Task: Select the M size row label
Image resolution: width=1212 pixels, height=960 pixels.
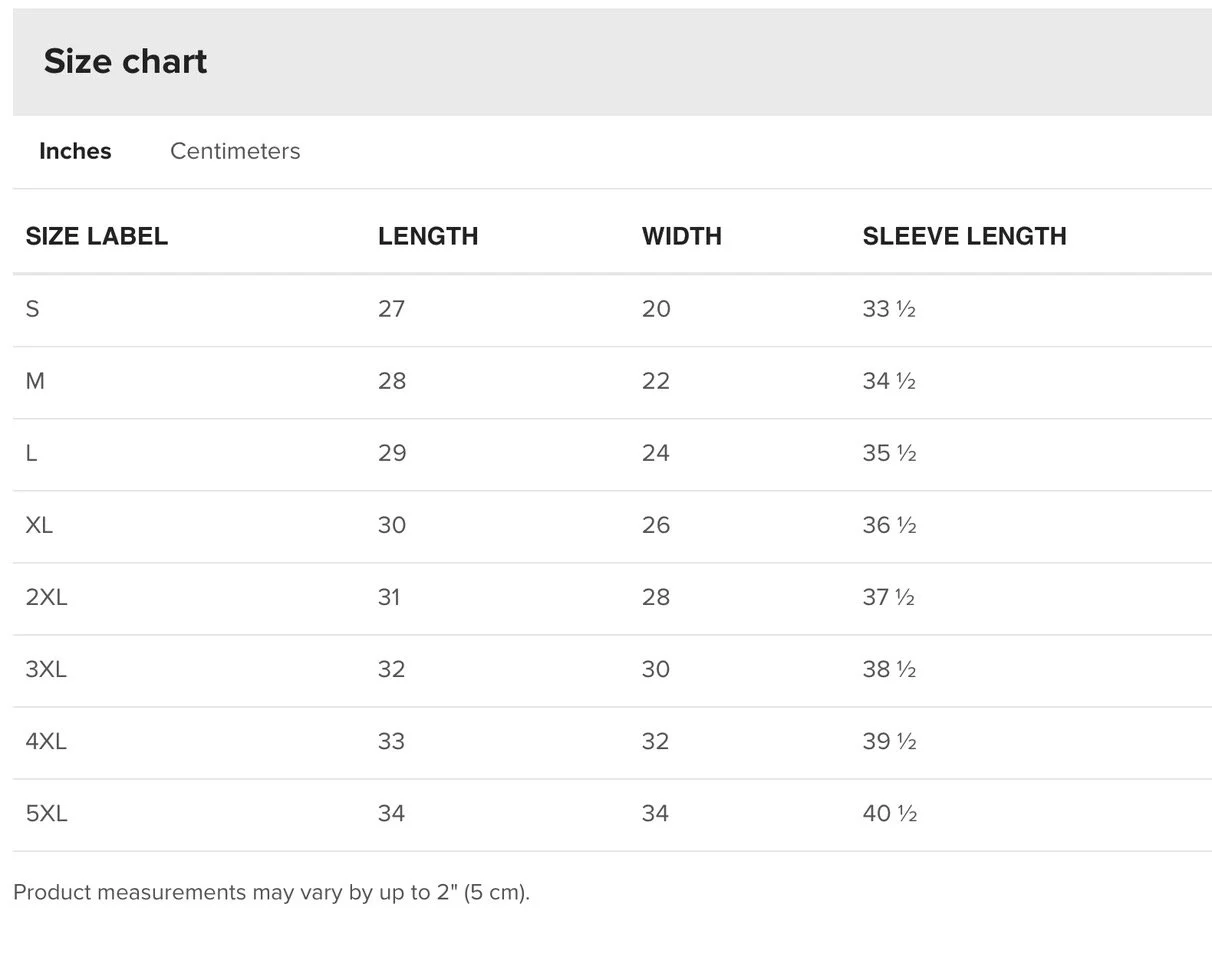Action: pos(35,381)
